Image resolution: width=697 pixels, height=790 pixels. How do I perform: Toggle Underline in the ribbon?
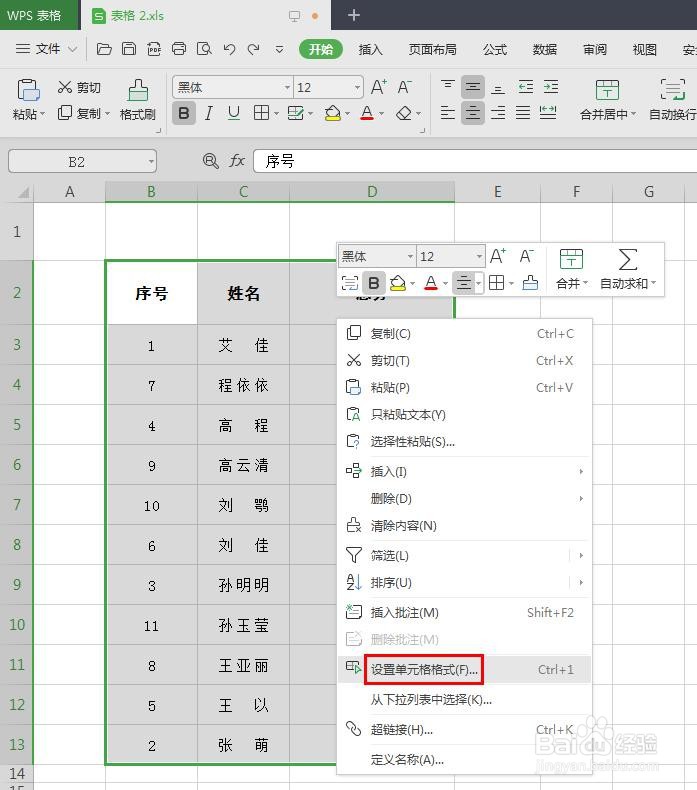coord(233,113)
